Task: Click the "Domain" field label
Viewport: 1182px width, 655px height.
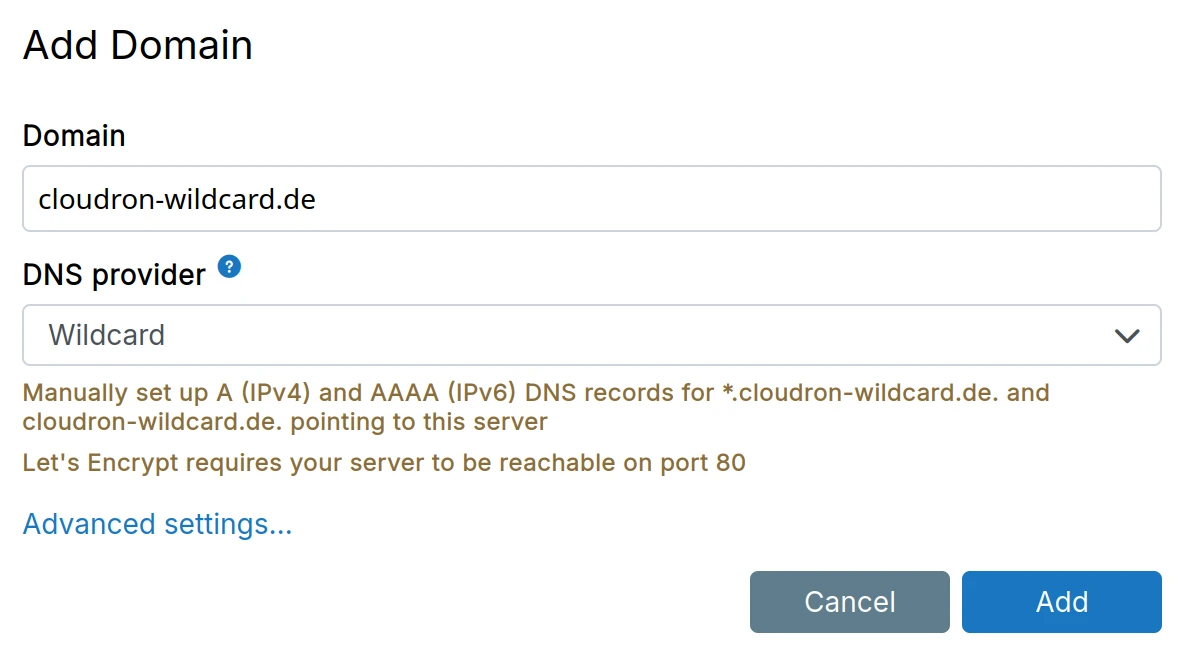Action: pos(74,135)
